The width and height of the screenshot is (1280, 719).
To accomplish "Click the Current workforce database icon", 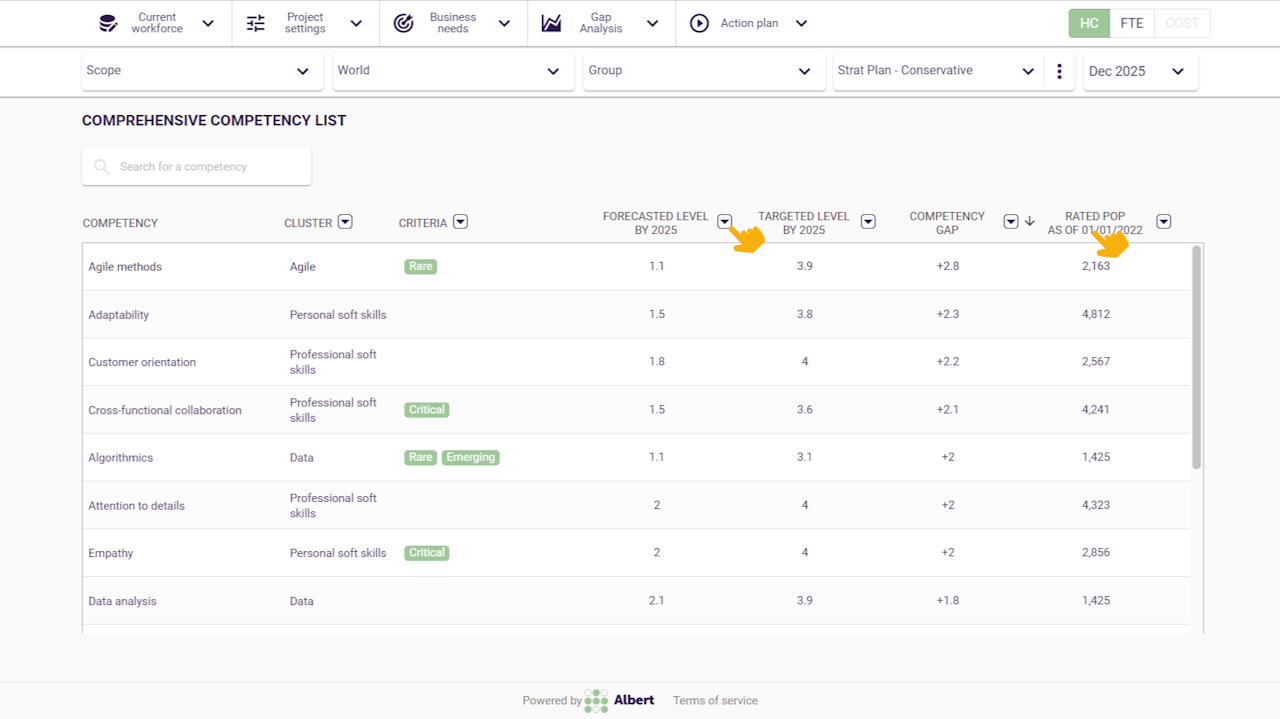I will coord(108,23).
